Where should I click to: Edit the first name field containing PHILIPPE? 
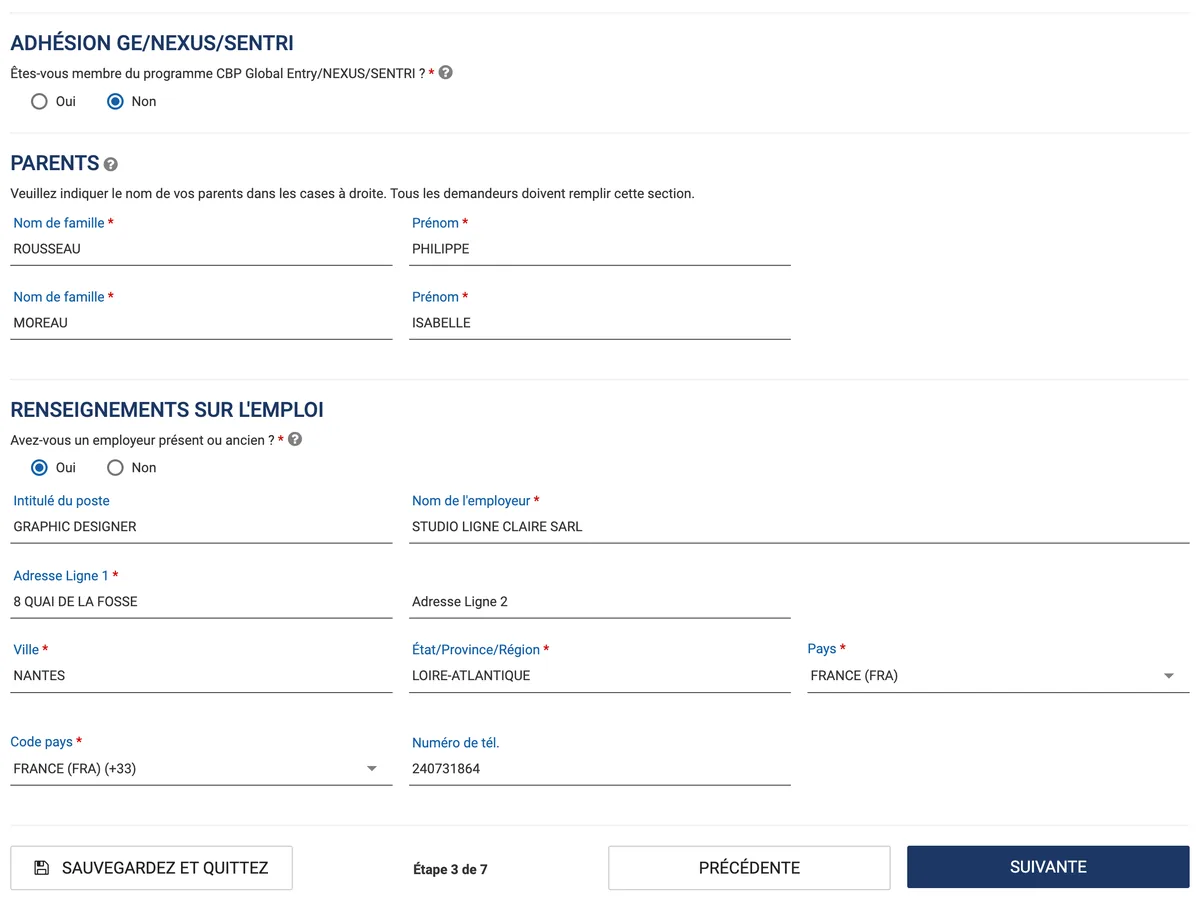600,249
